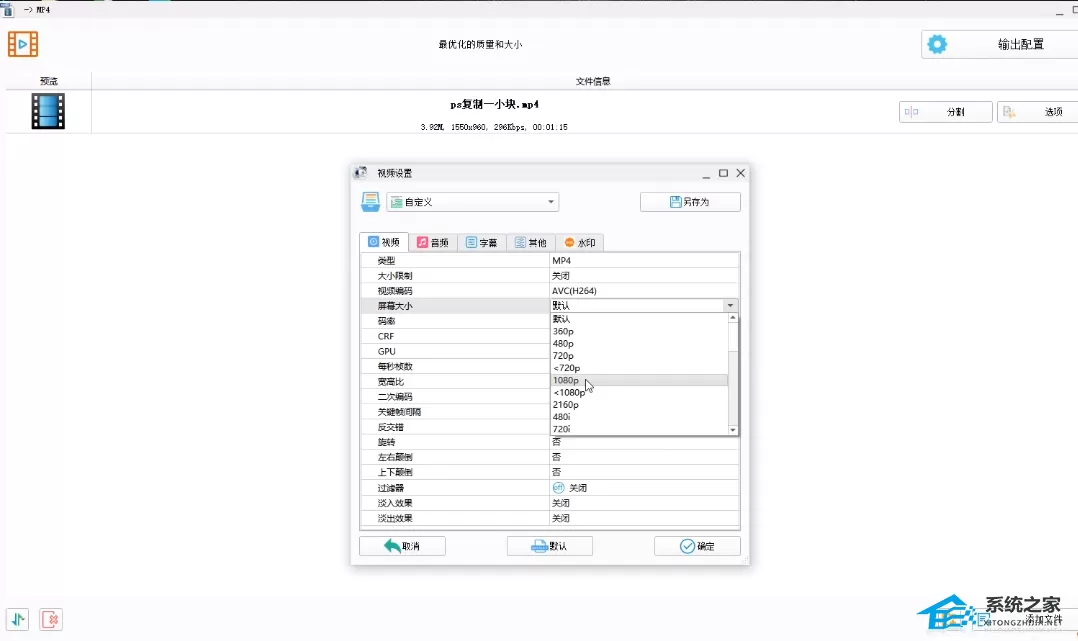Click the preset list icon beside 自定义
Screen dimensions: 1078x641
point(371,202)
